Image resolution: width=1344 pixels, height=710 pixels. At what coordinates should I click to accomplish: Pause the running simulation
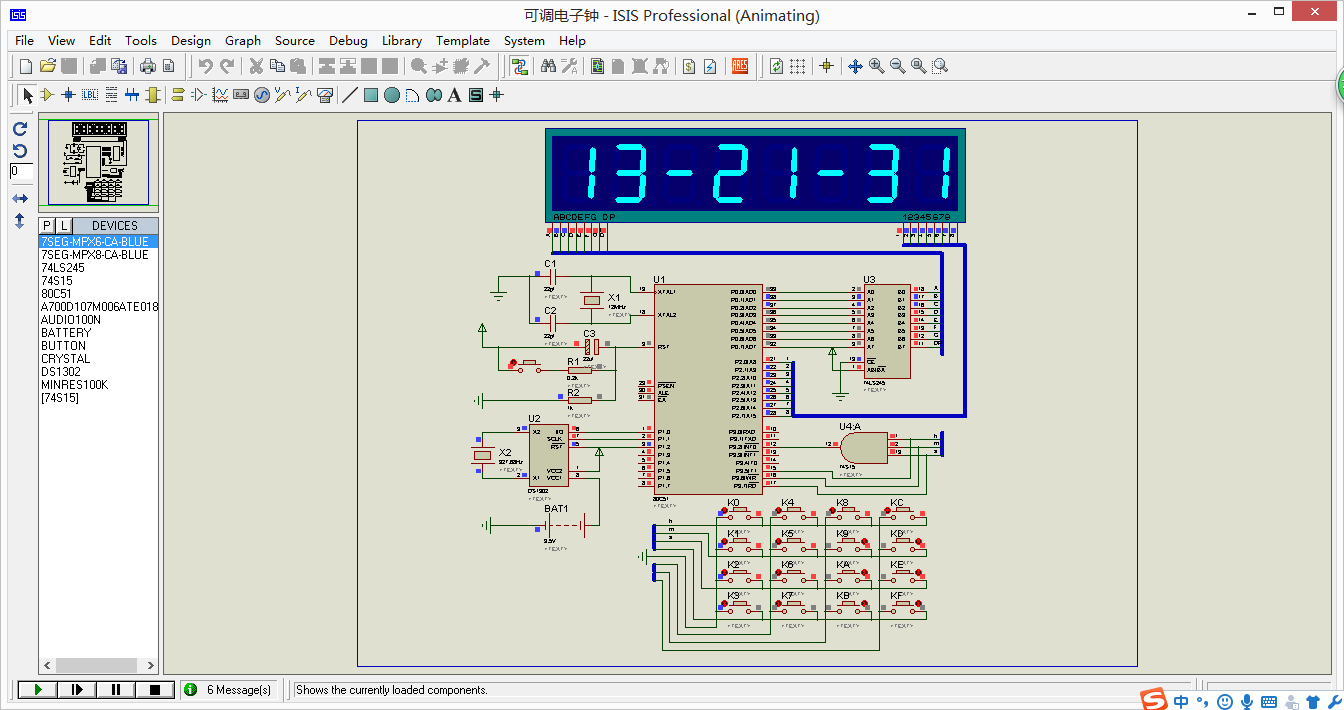tap(116, 690)
